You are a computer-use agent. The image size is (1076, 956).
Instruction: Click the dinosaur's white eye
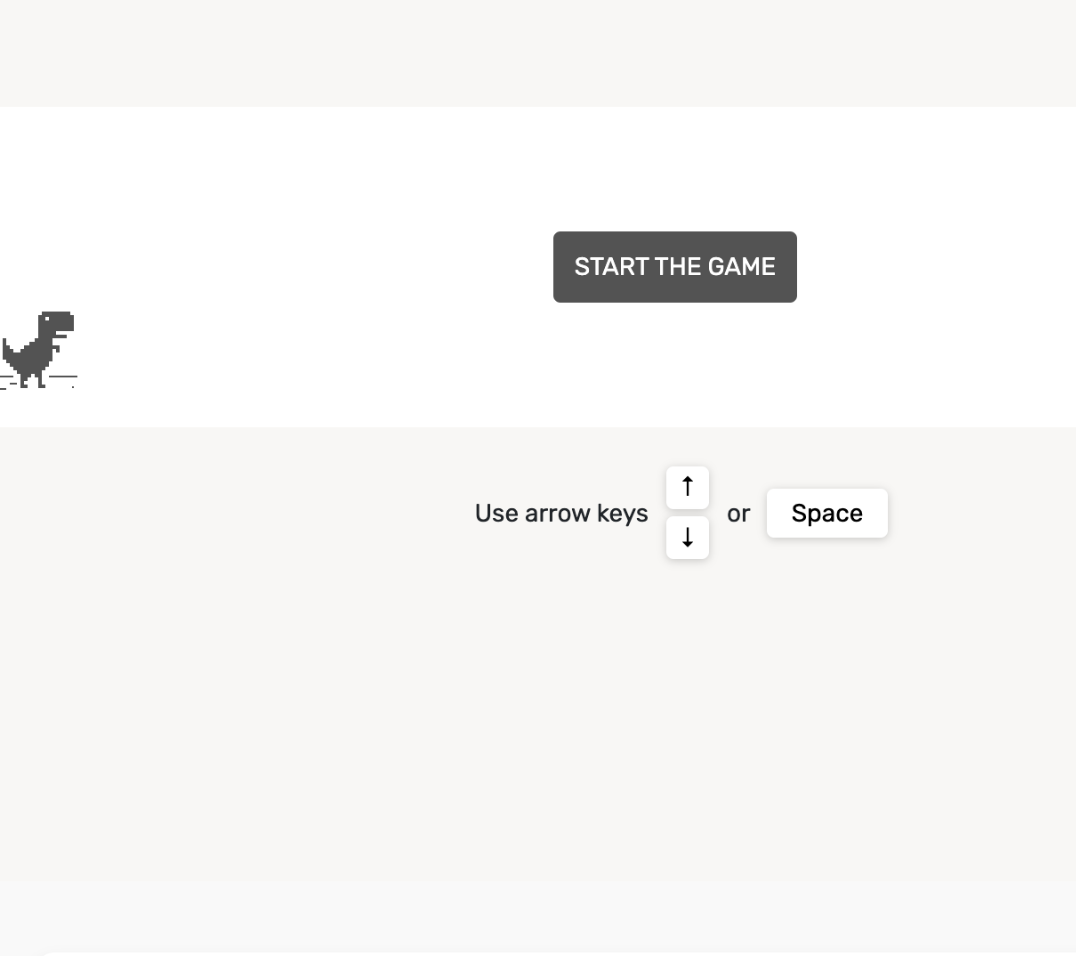47,320
